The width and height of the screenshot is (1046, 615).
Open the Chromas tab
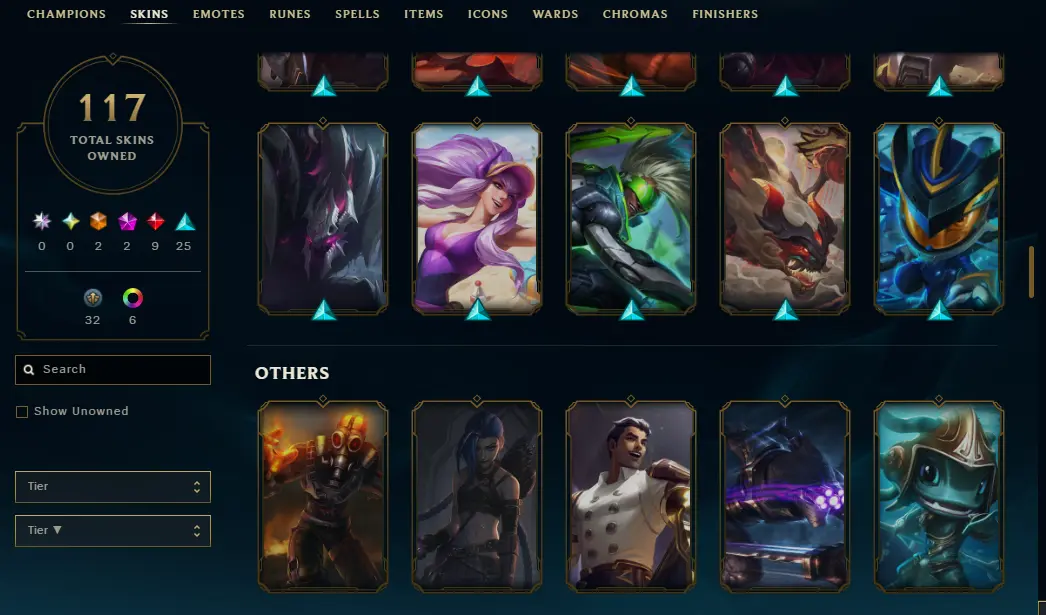coord(634,14)
